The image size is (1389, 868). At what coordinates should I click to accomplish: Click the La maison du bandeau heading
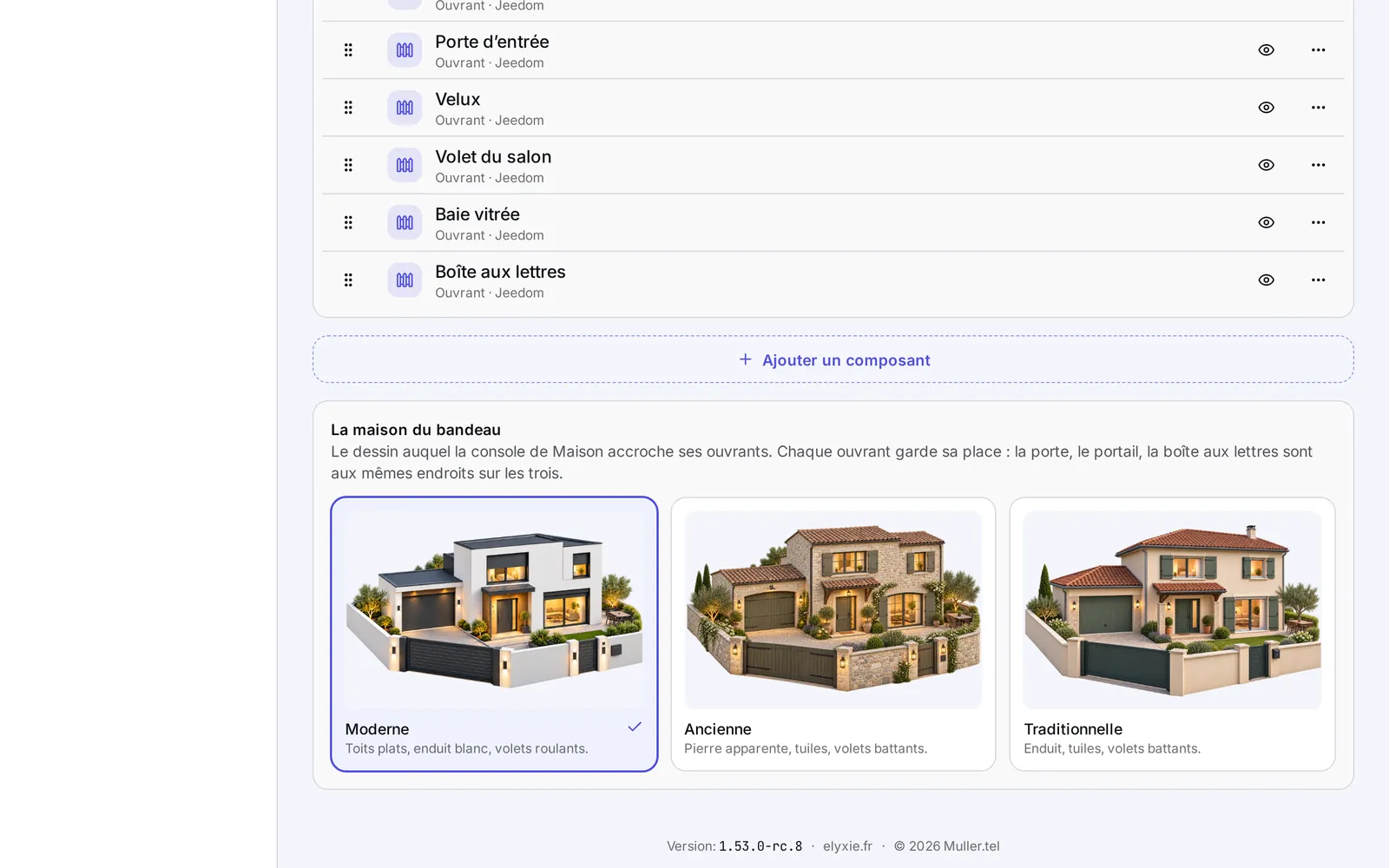pyautogui.click(x=416, y=430)
